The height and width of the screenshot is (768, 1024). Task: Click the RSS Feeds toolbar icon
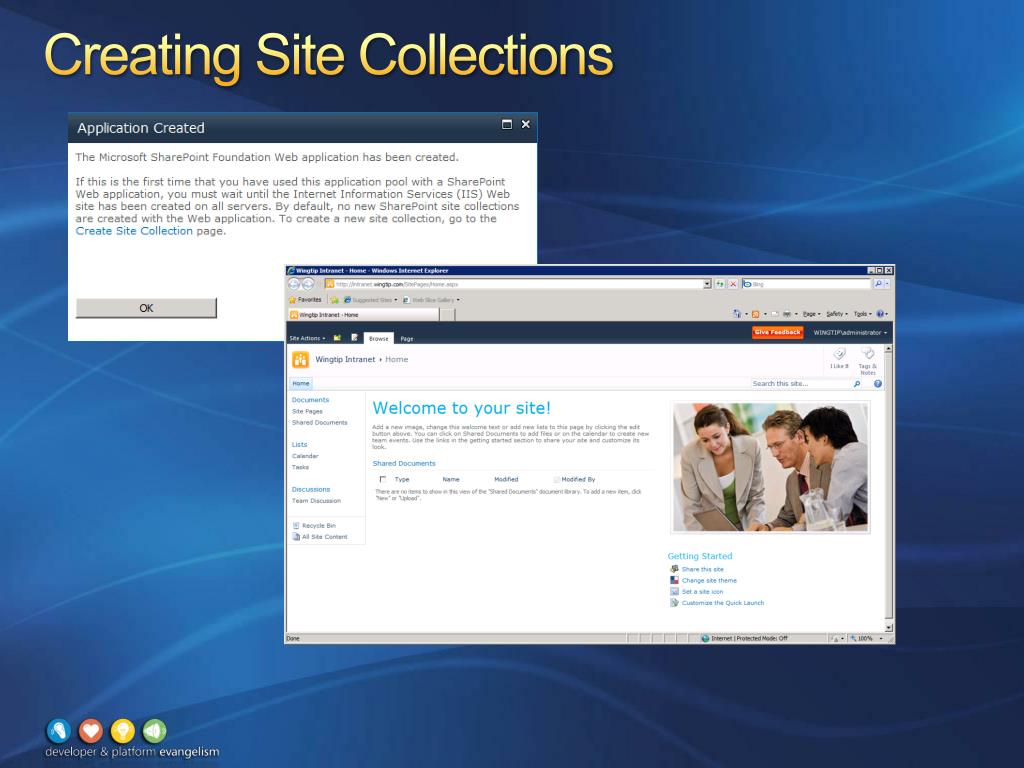coord(756,314)
